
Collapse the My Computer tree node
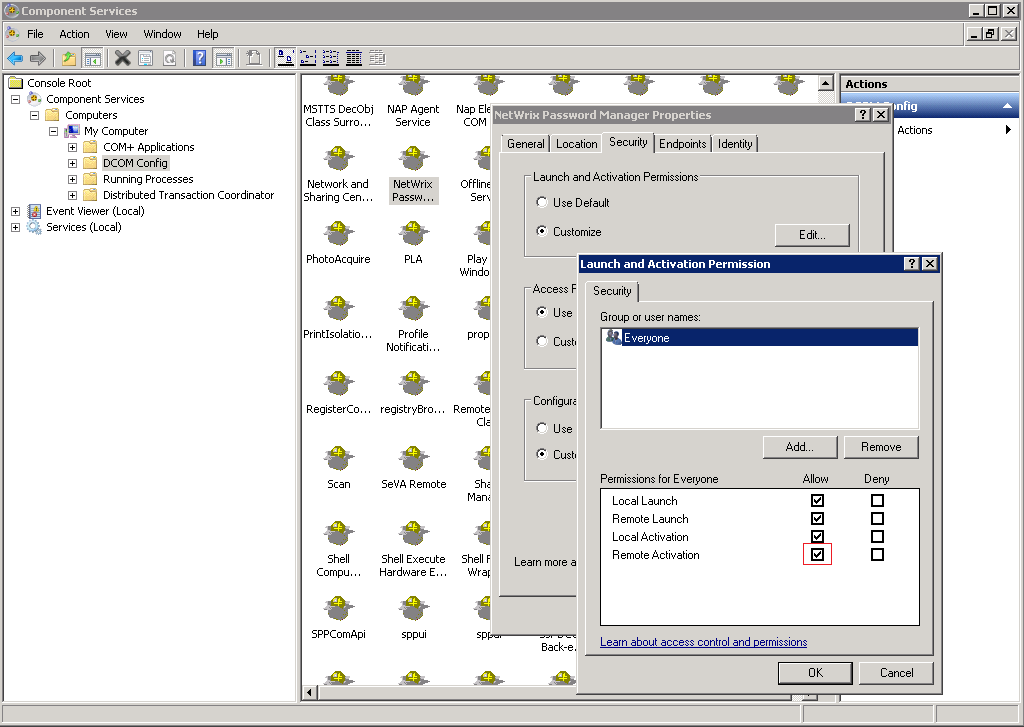[54, 131]
